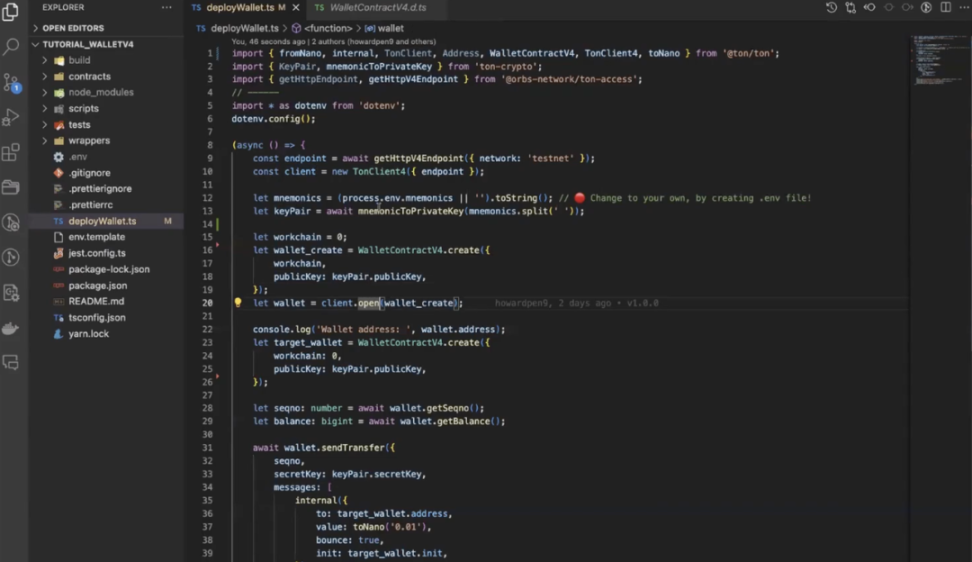Screen dimensions: 972x562
Task: Select the wallet breadcrumb item
Action: (390, 29)
